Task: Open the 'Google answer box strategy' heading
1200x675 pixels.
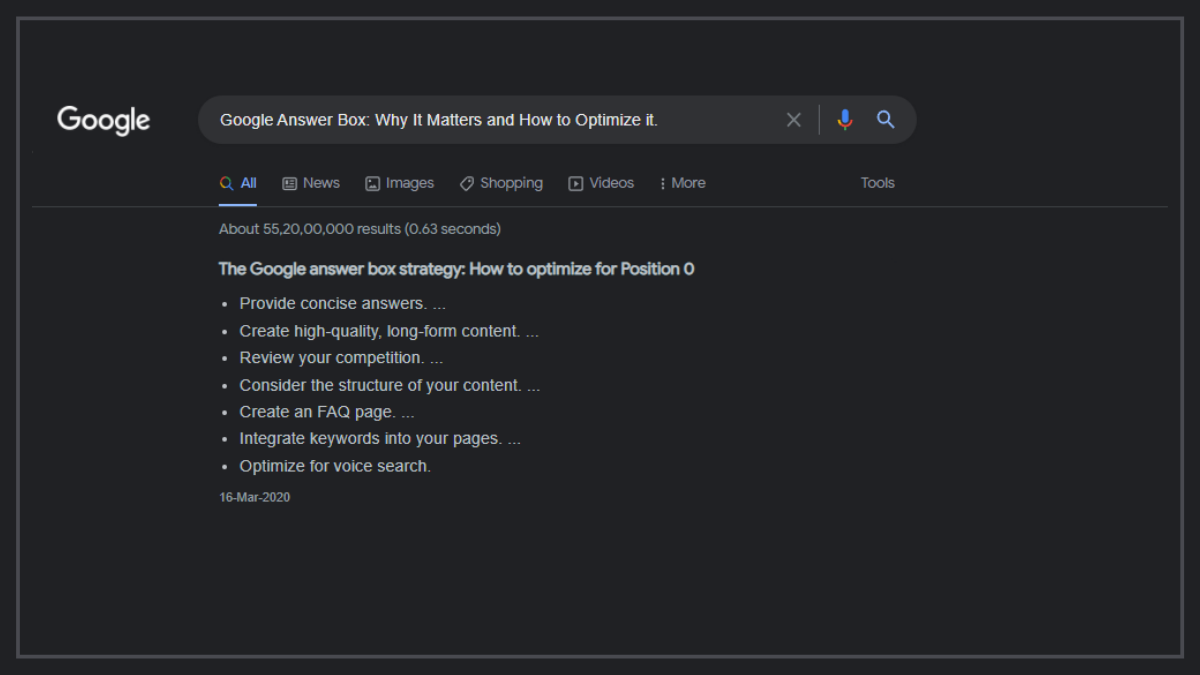Action: (x=456, y=269)
